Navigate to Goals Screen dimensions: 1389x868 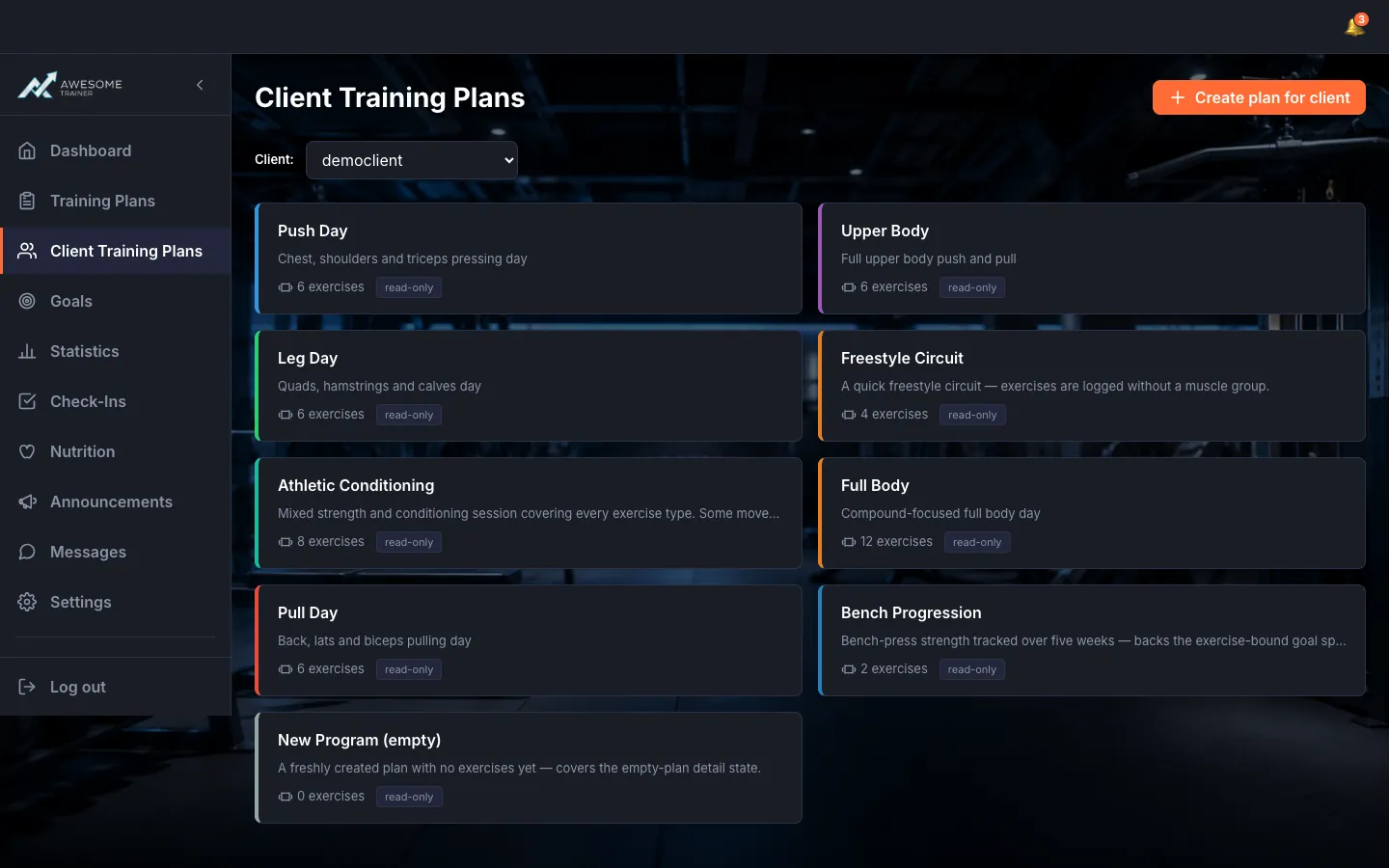click(x=116, y=301)
